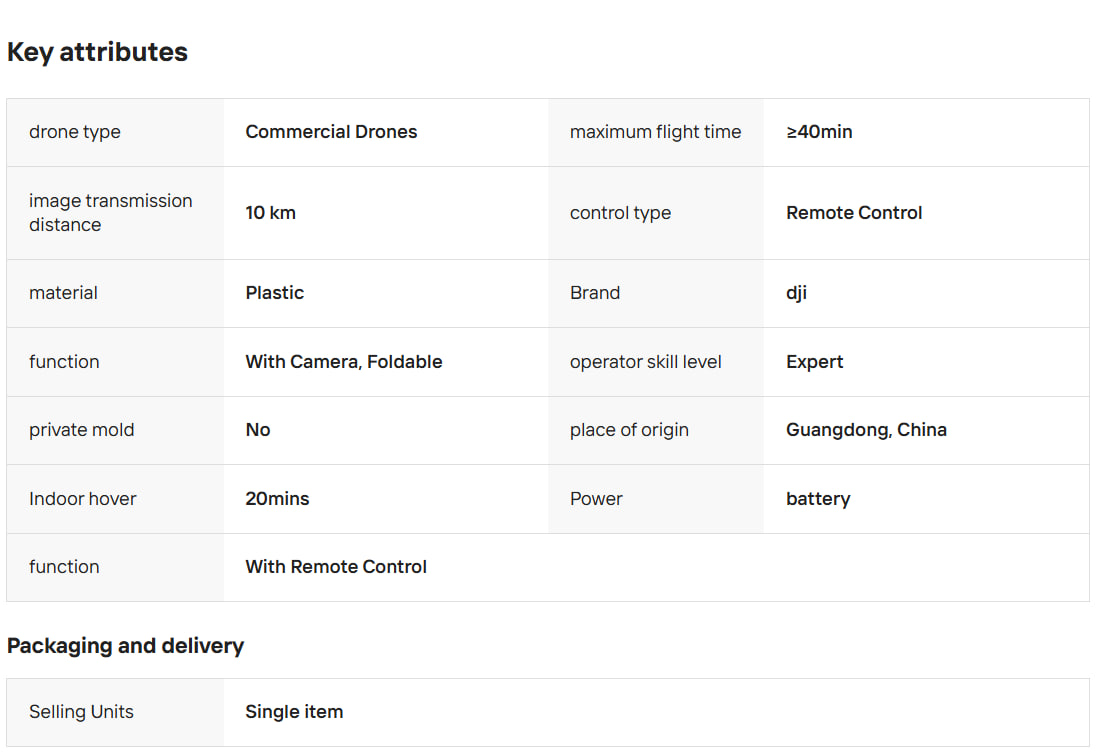This screenshot has width=1101, height=754.
Task: Click the Packaging and delivery heading
Action: (125, 646)
